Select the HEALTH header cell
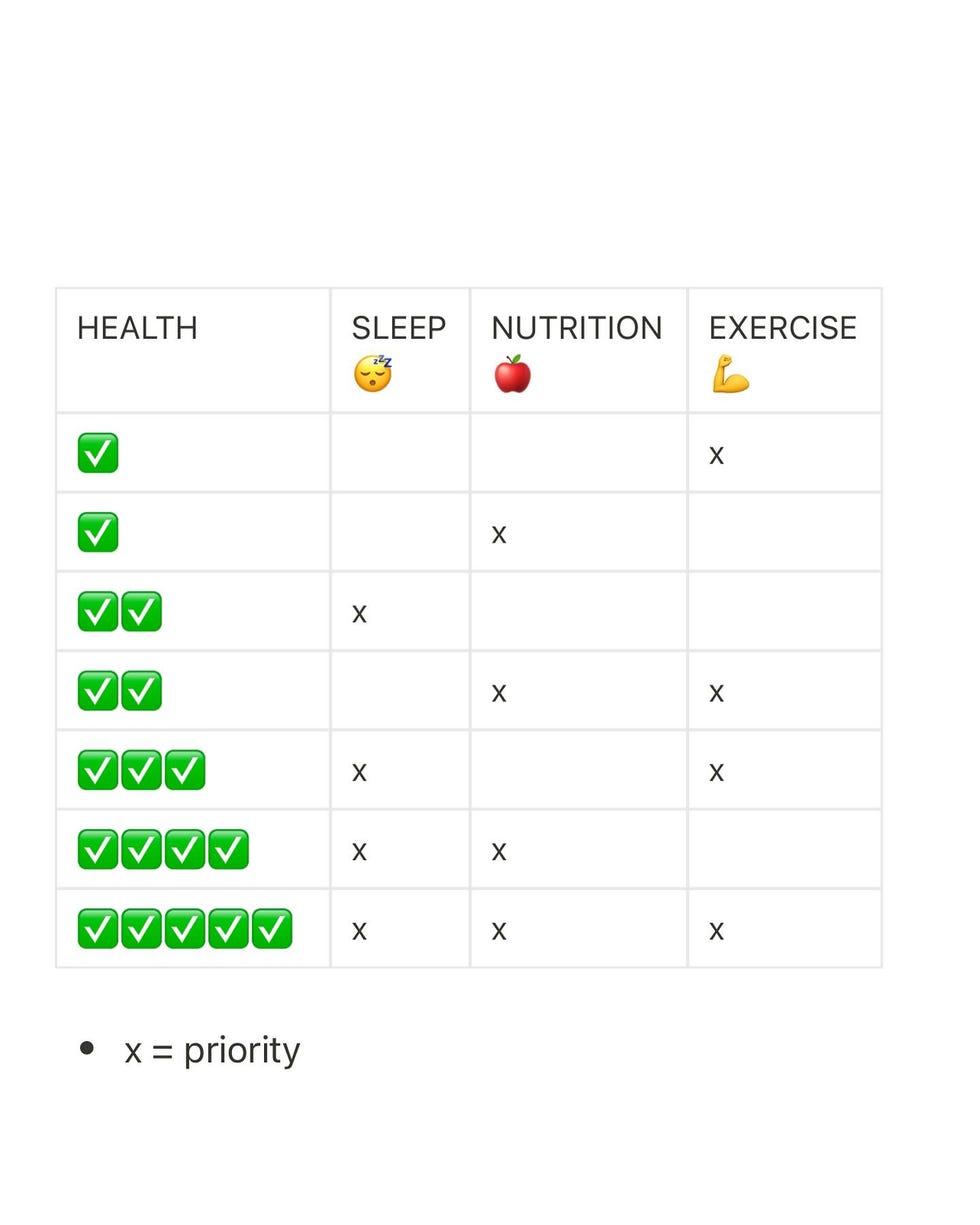The height and width of the screenshot is (1225, 980). click(x=193, y=350)
